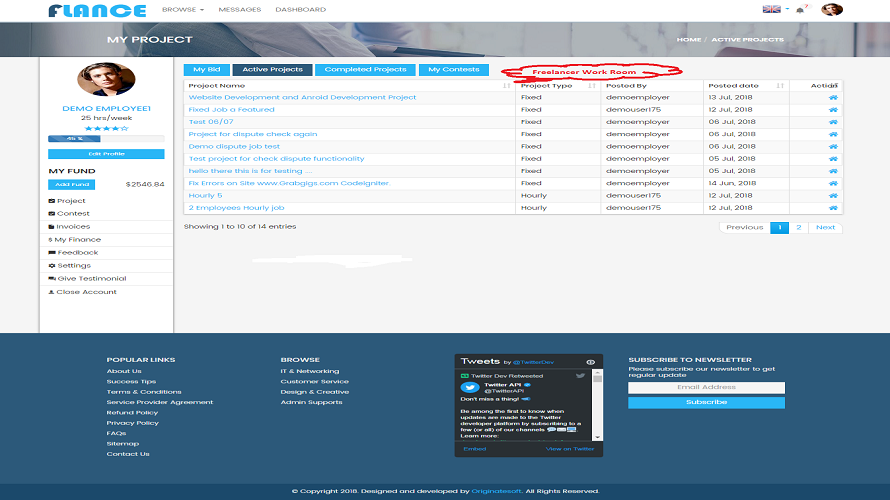Open the Dashboard menu item
The image size is (890, 500).
pyautogui.click(x=300, y=10)
